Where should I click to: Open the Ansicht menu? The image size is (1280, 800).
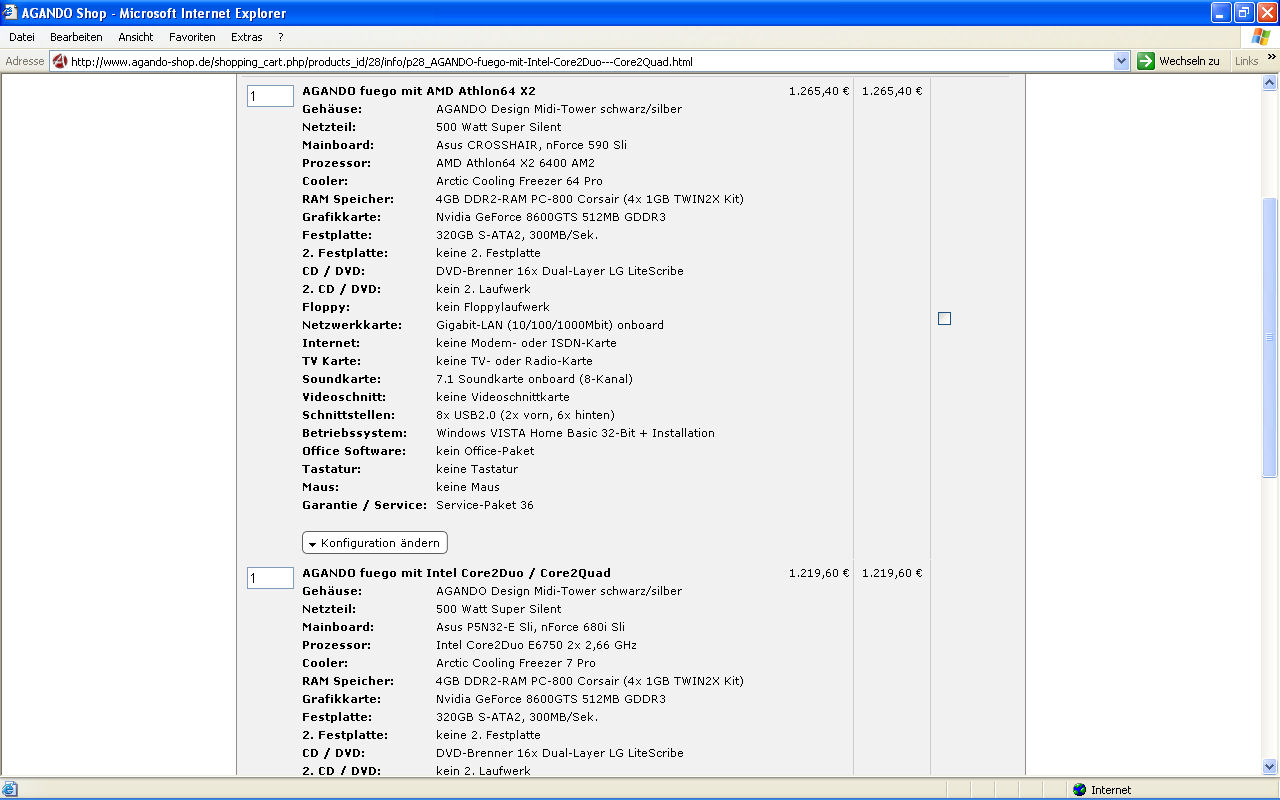pos(136,37)
